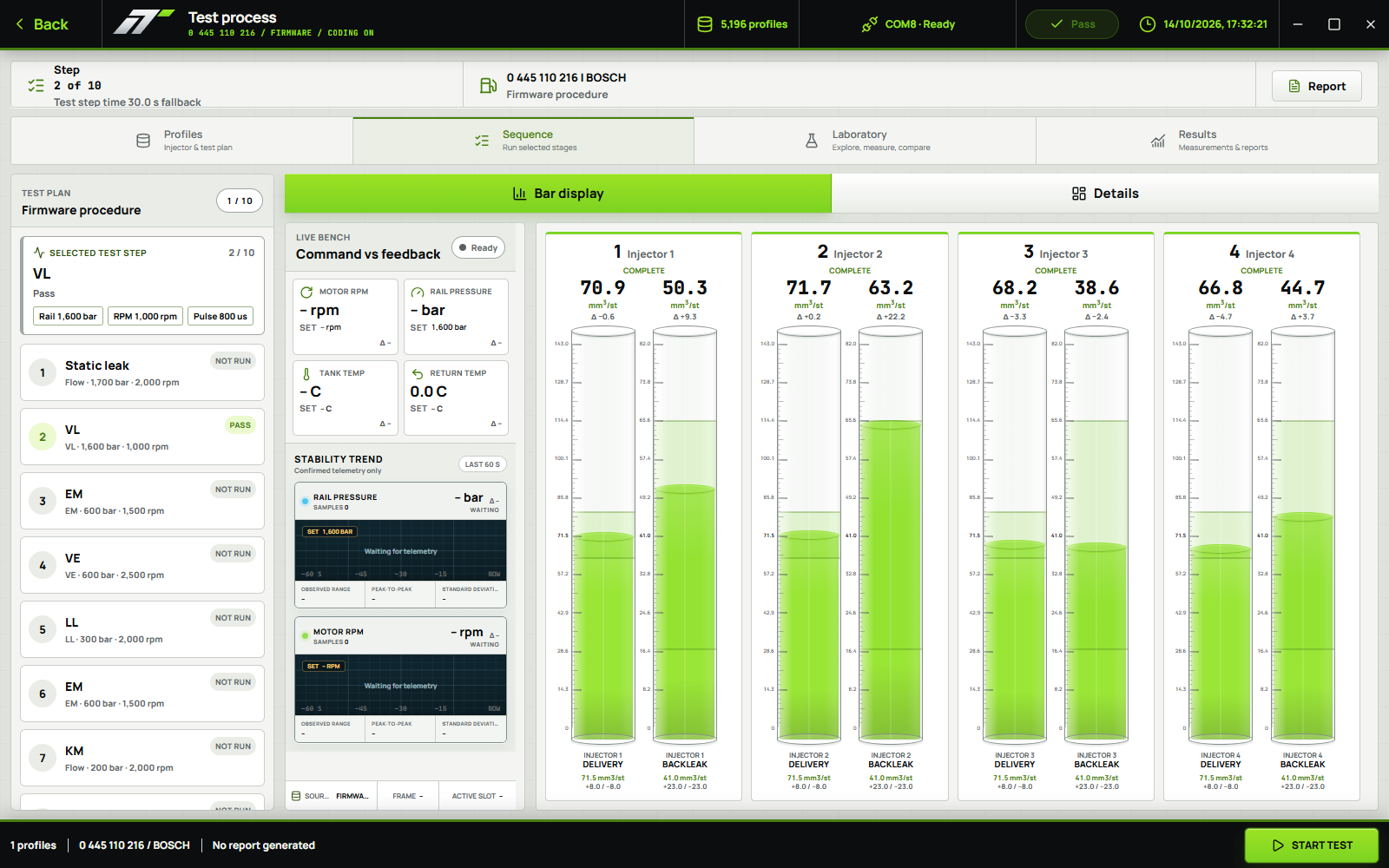Click the Laboratory flask icon
The height and width of the screenshot is (868, 1389).
coord(812,141)
